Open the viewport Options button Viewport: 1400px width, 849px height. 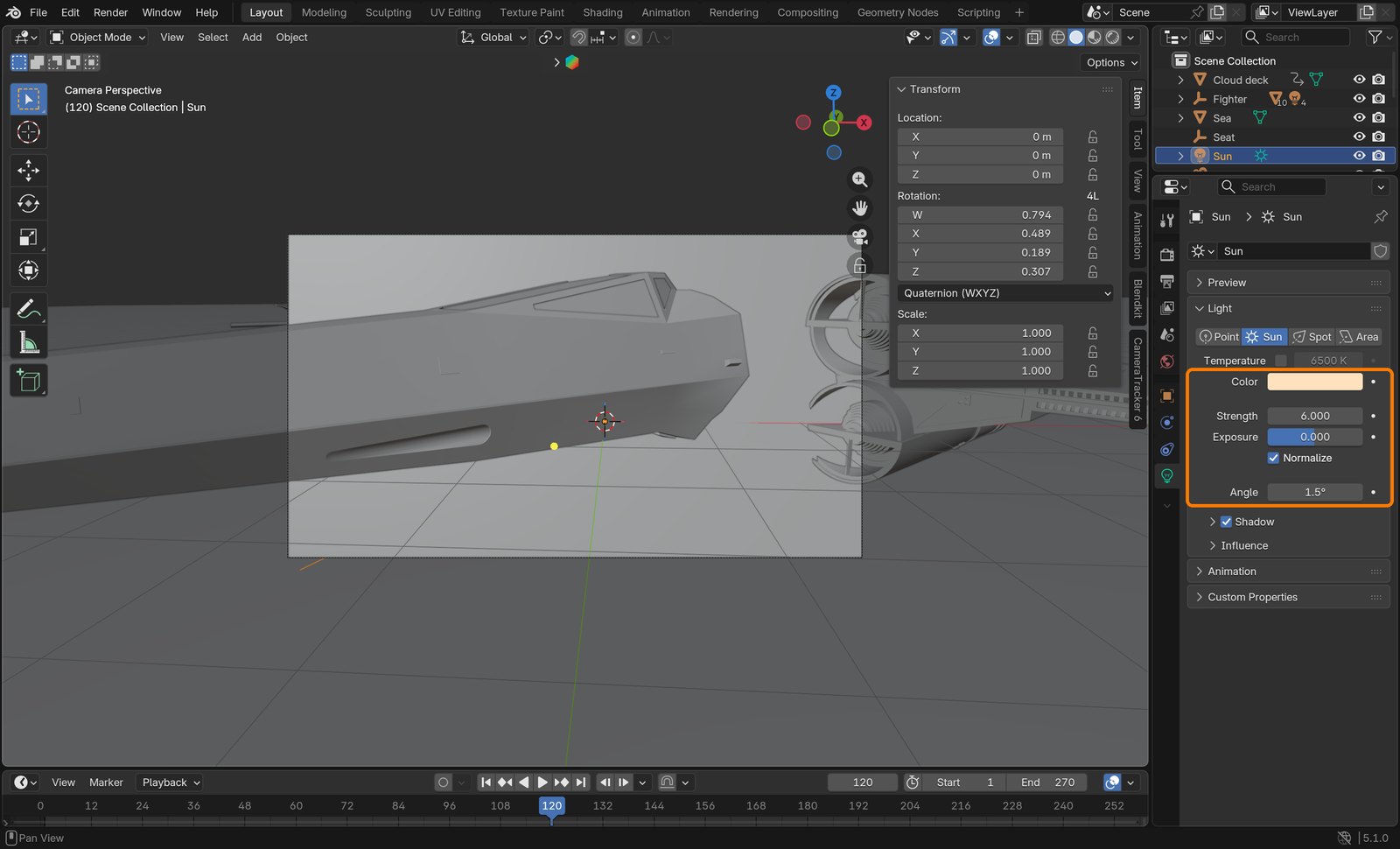[x=1112, y=63]
